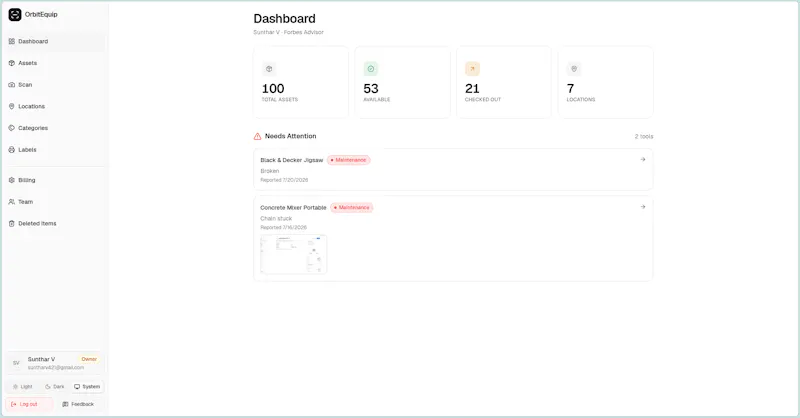
Task: Click the Assets cube icon in sidebar
Action: (x=12, y=63)
